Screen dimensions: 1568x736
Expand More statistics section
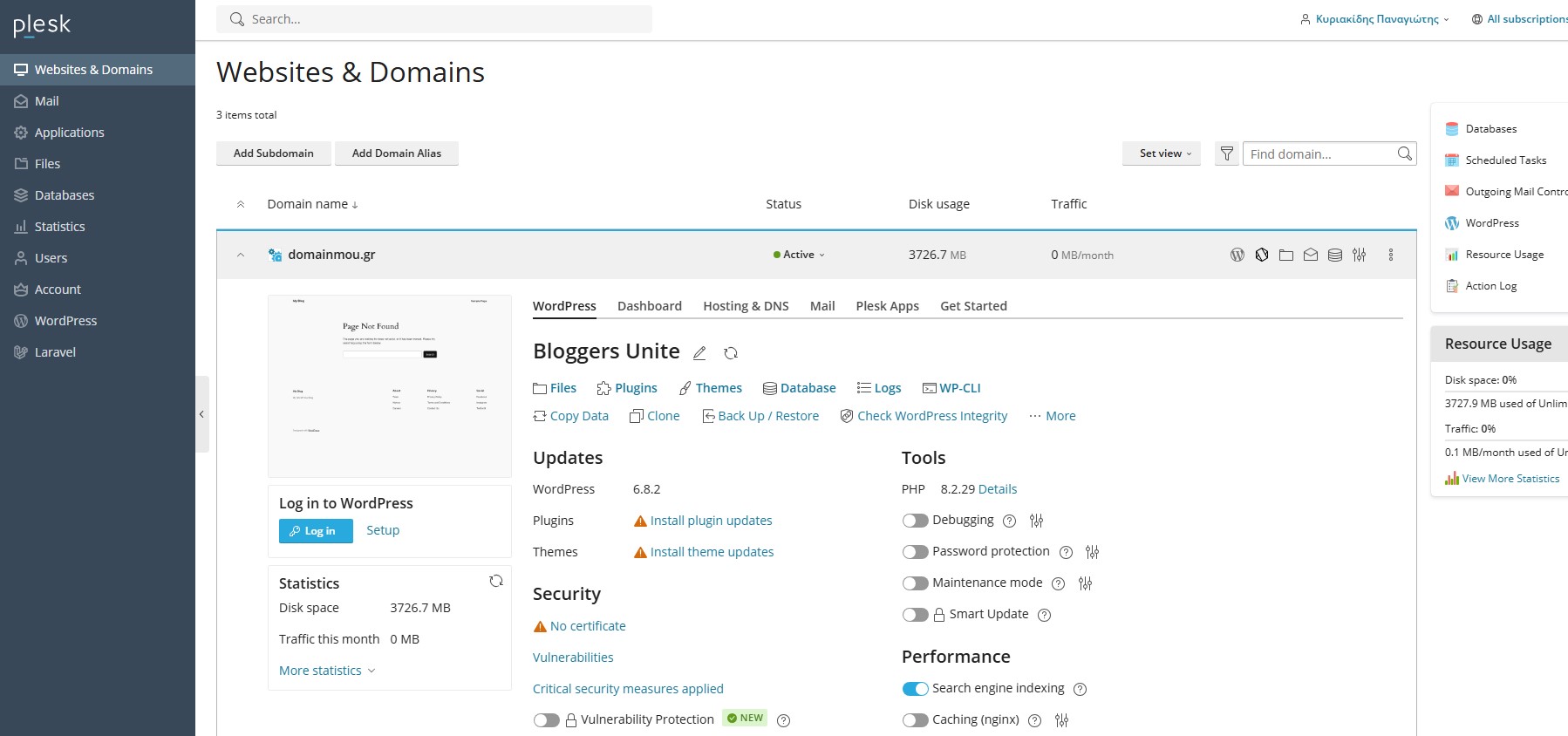tap(326, 671)
